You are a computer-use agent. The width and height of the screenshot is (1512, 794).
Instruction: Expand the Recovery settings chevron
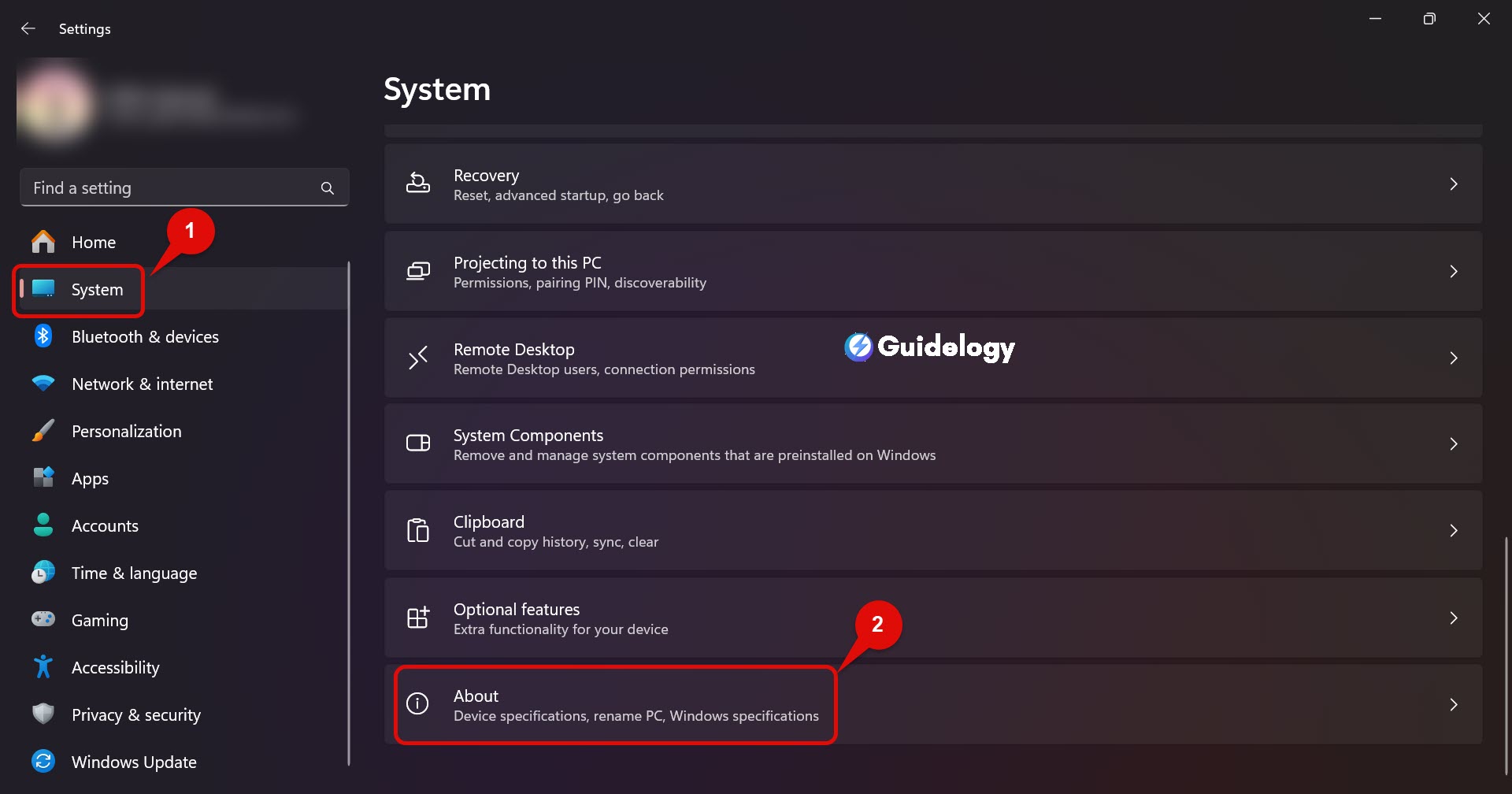coord(1453,184)
